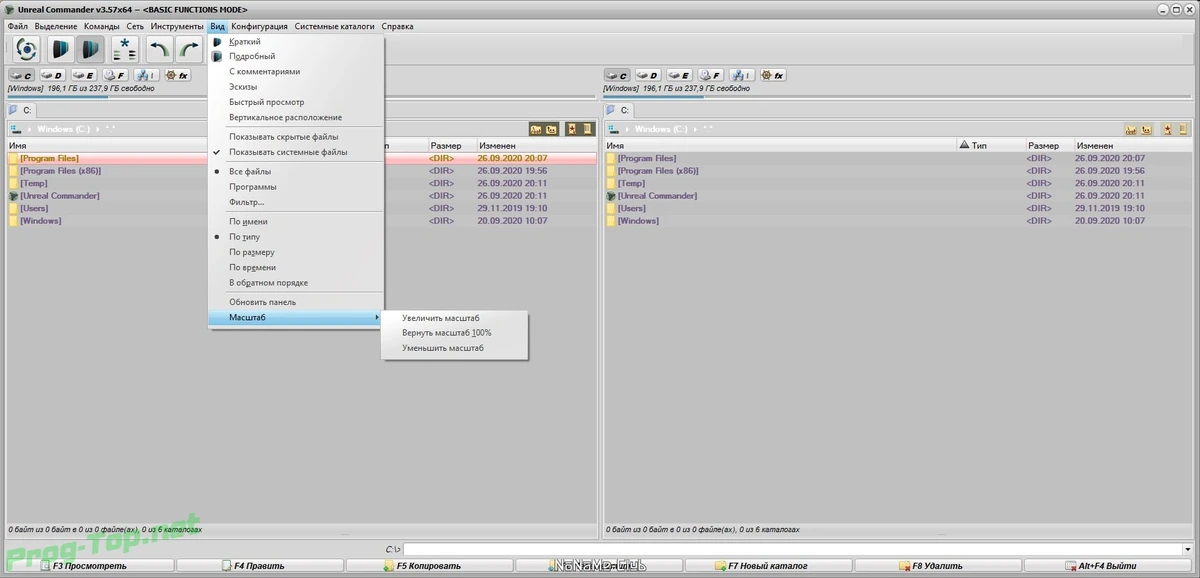Click 'F5 Копировать' button
1200x578 pixels.
point(429,566)
